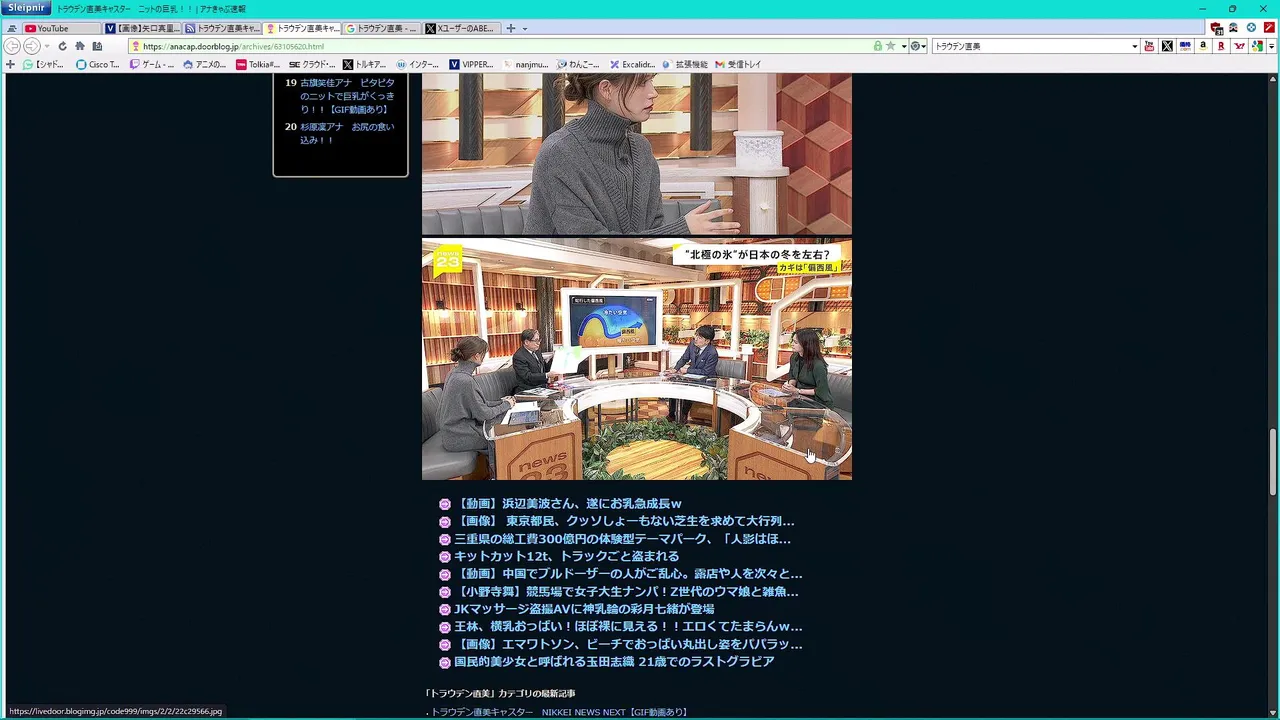
Task: Open the blue circular extension icon
Action: [1251, 28]
